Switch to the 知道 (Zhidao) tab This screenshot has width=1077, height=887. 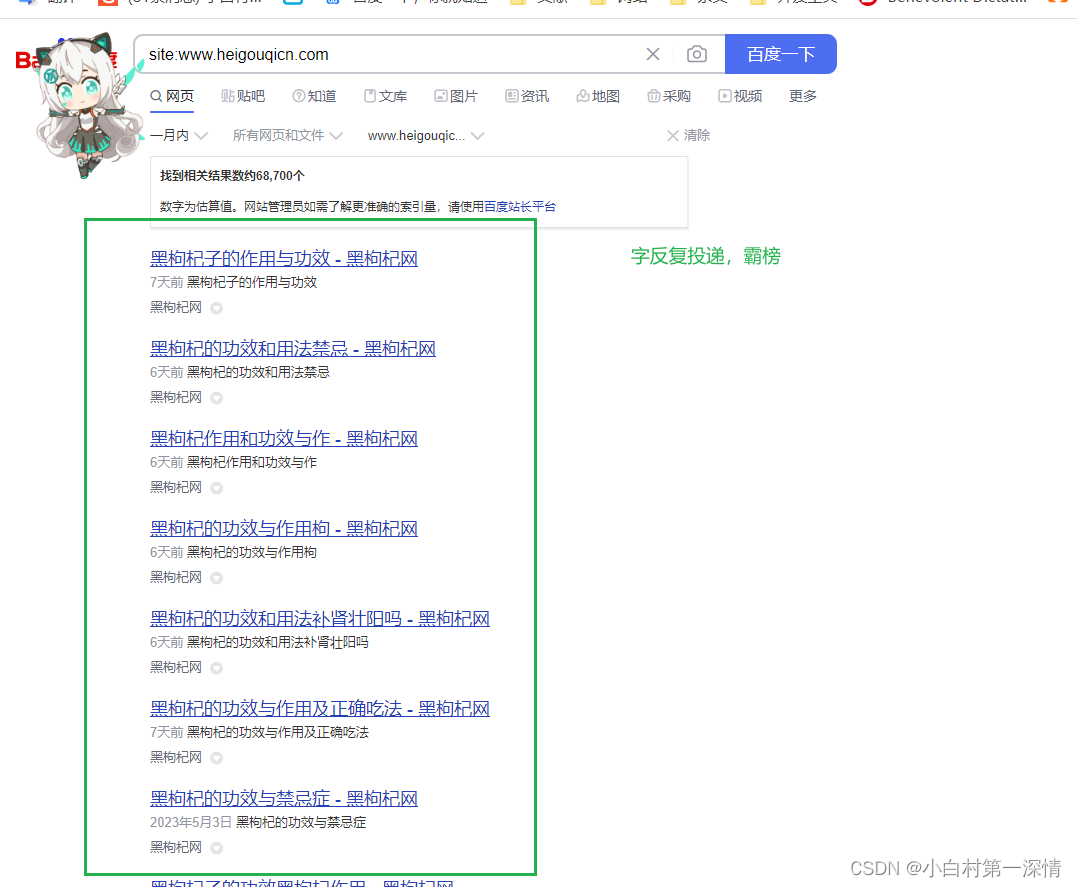[314, 95]
